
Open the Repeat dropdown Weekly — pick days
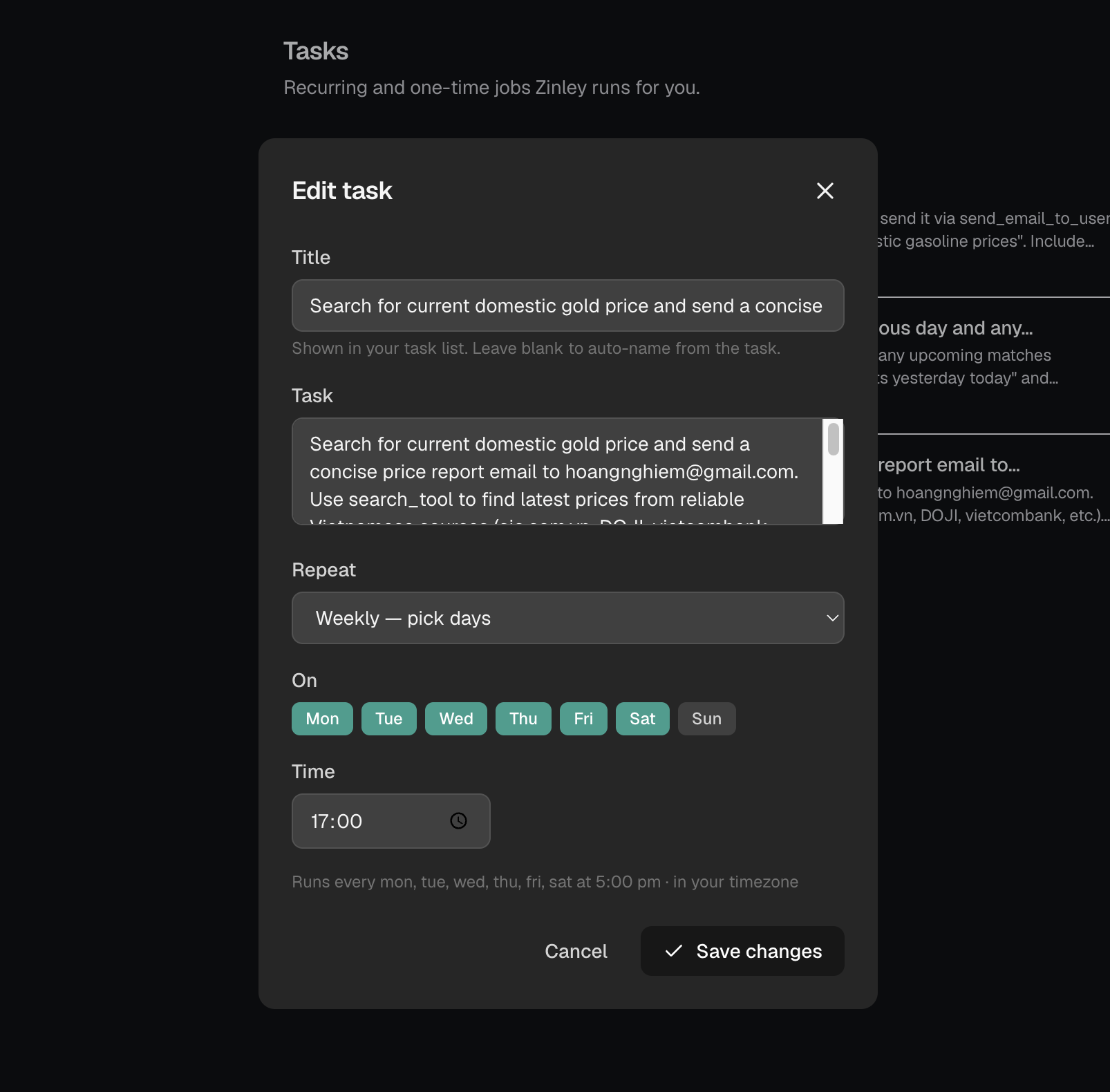click(568, 618)
